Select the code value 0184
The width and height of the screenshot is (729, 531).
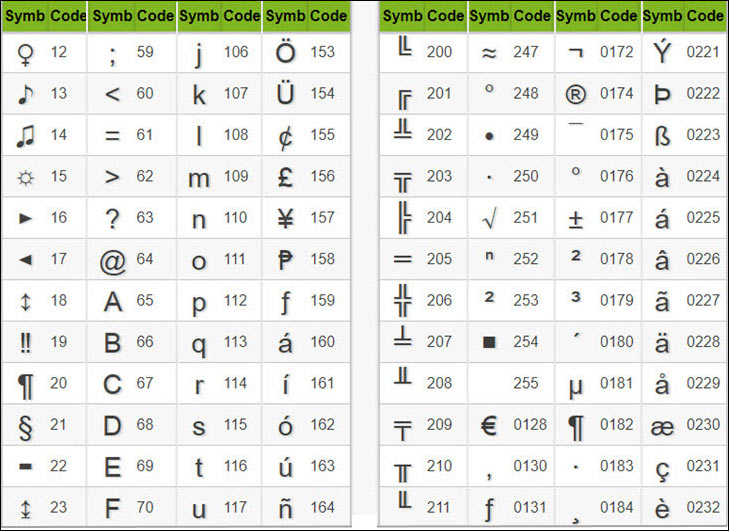[617, 507]
